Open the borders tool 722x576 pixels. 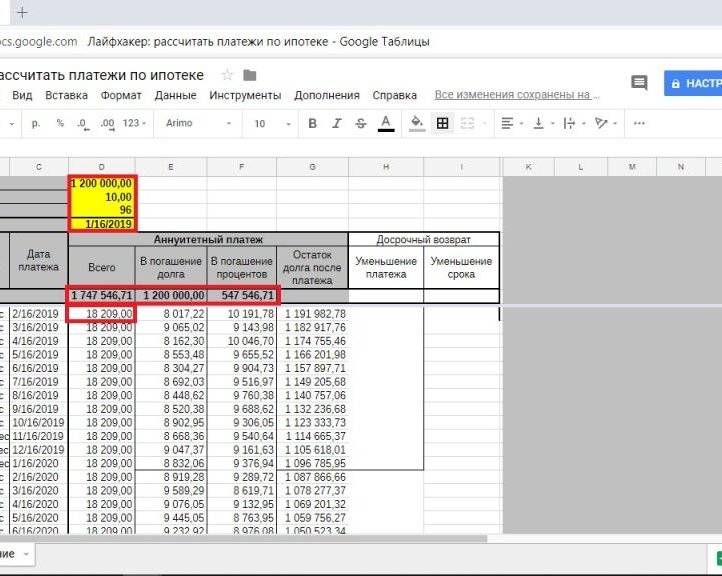443,123
